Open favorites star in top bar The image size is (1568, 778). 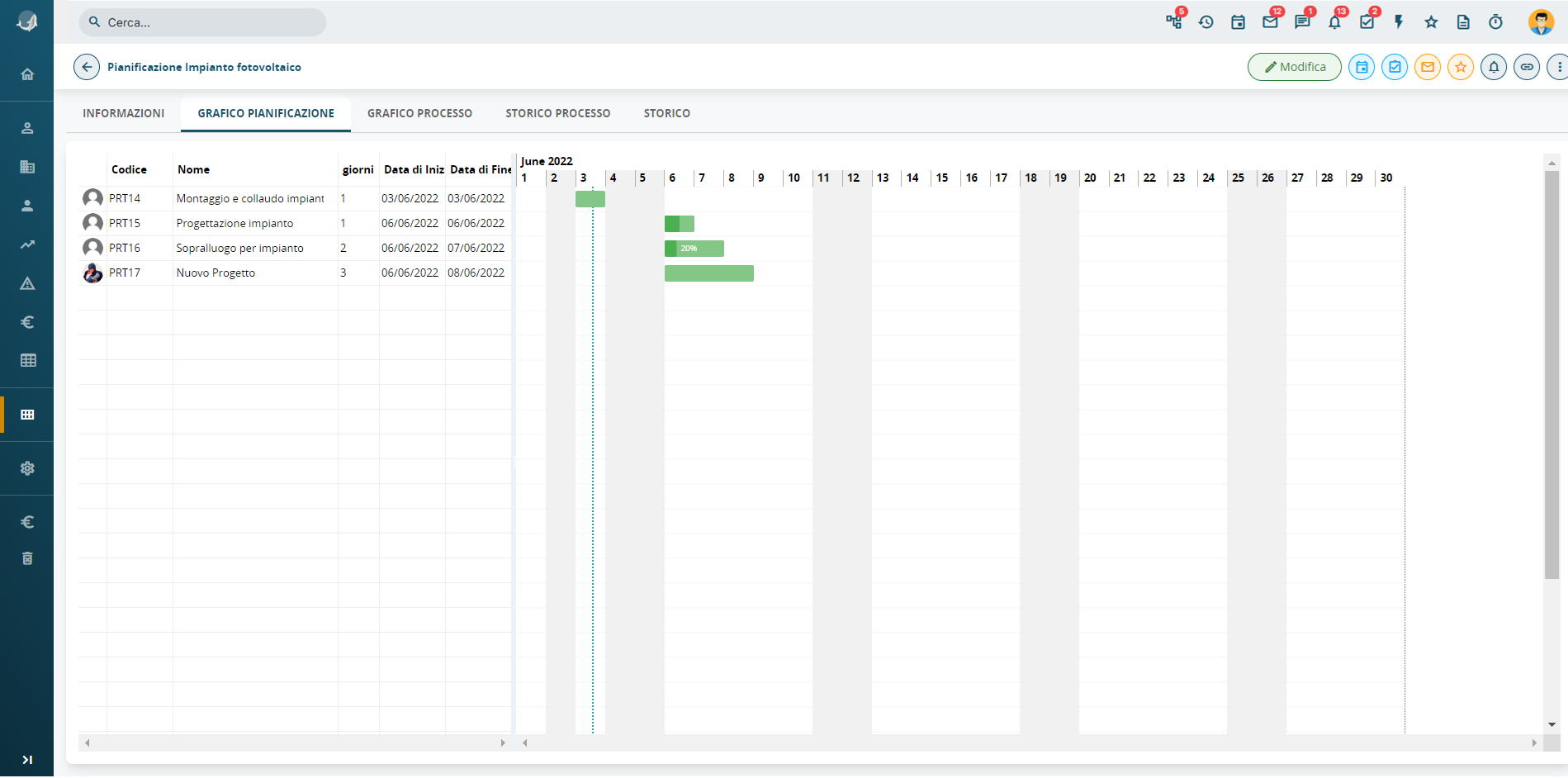[1431, 22]
